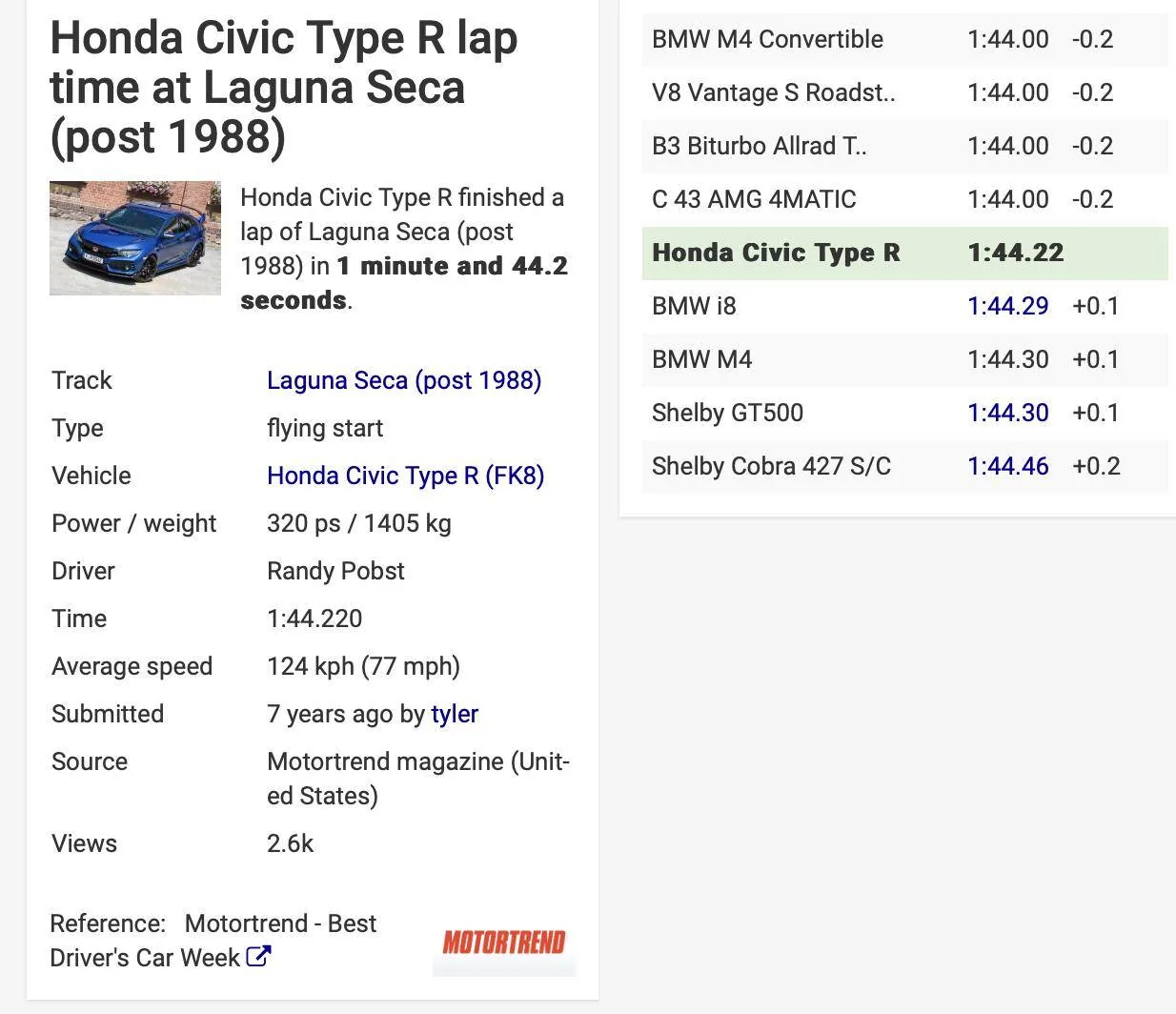Open the Laguna Seca (post 1988) track link
Image resolution: width=1176 pixels, height=1014 pixels.
pos(404,380)
